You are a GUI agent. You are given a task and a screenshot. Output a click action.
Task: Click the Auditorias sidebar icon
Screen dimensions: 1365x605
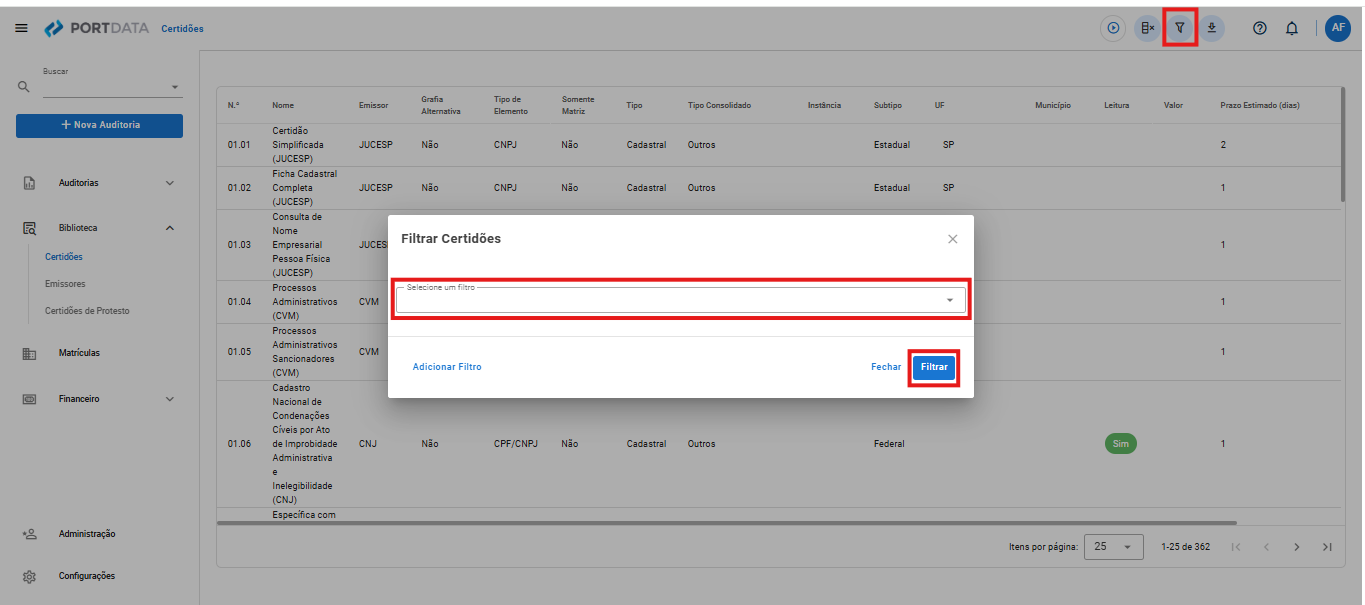[x=30, y=183]
